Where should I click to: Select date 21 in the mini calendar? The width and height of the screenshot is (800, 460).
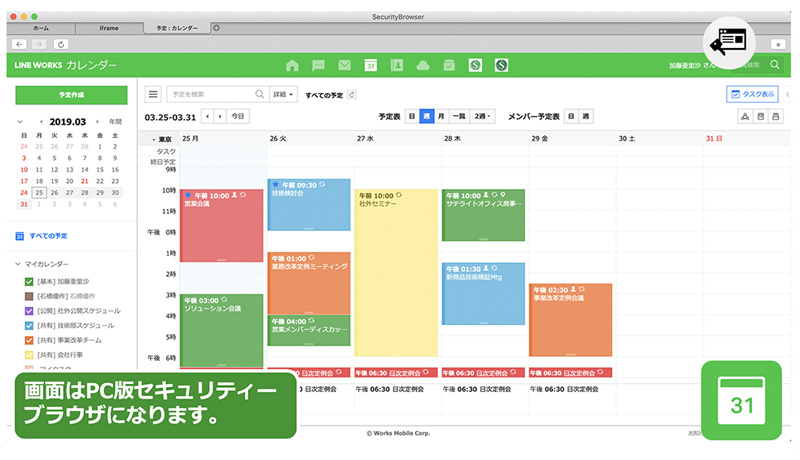click(x=85, y=181)
